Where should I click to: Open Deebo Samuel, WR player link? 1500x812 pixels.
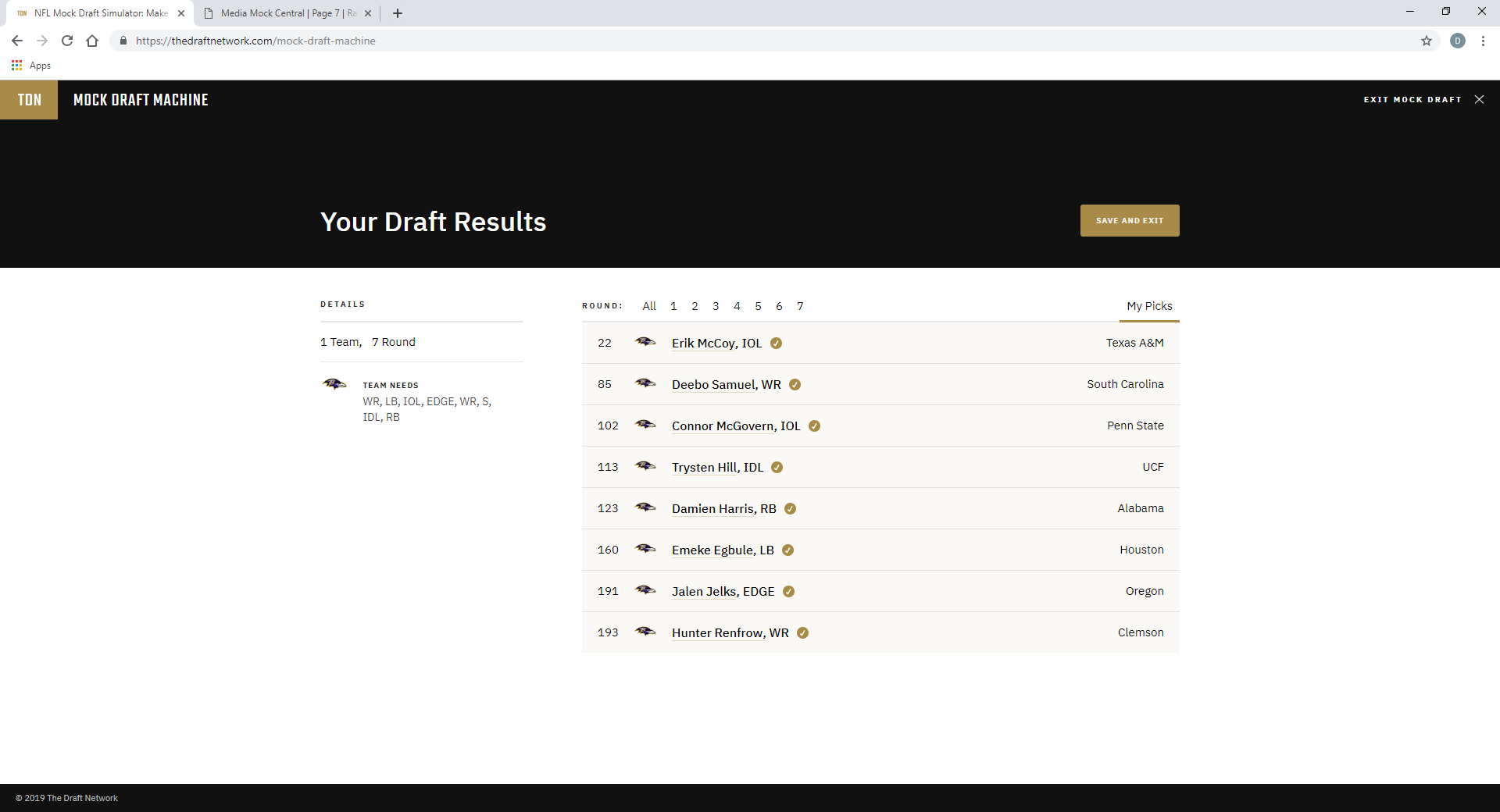tap(727, 384)
